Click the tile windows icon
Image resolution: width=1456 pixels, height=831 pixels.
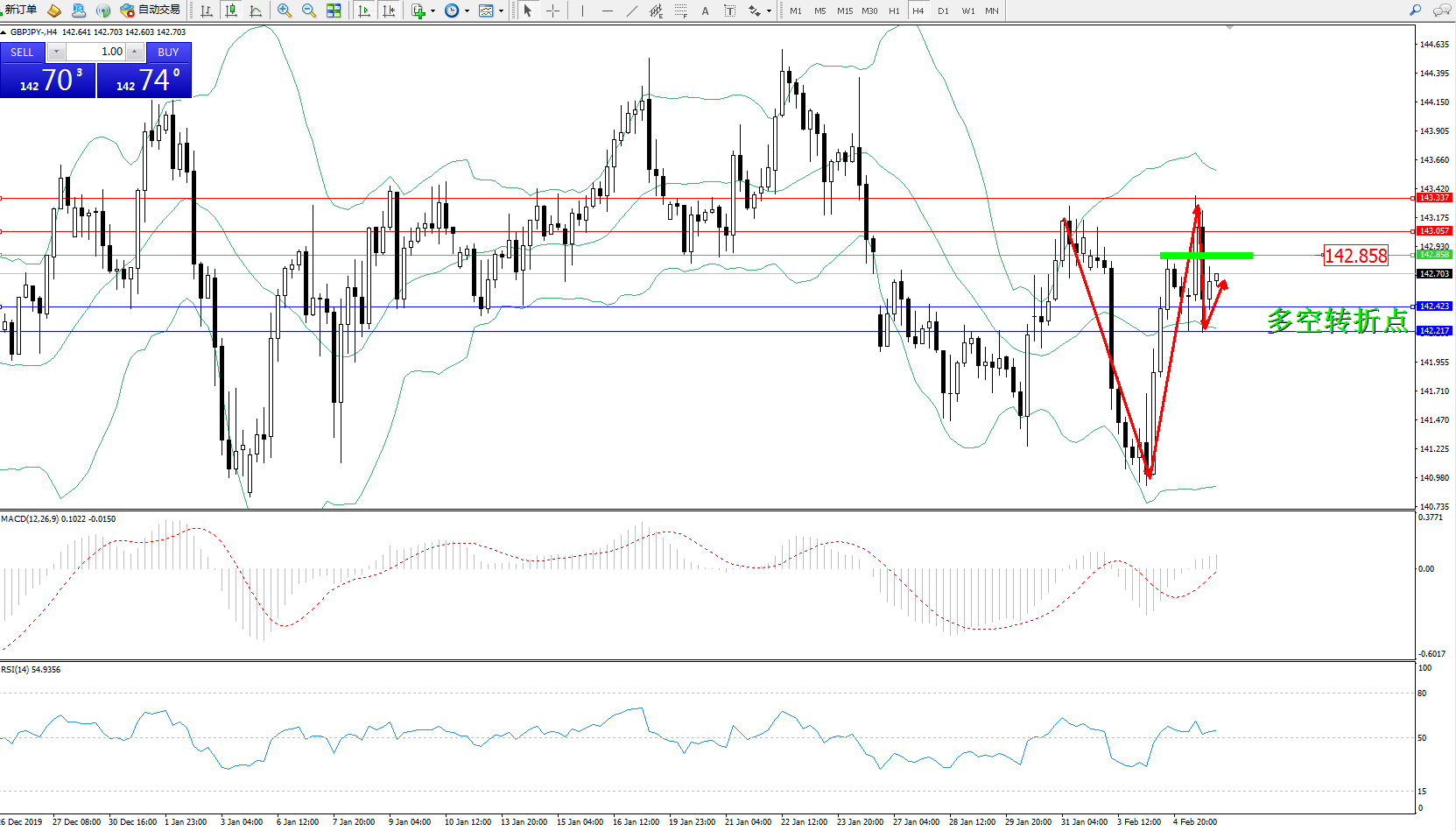pyautogui.click(x=334, y=11)
